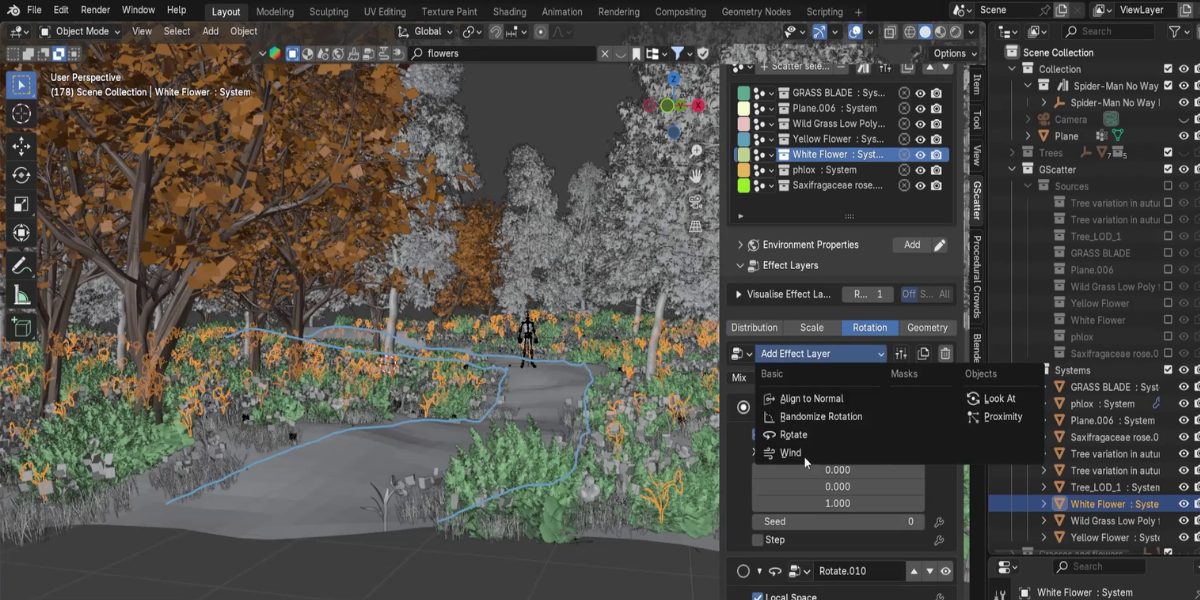Viewport: 1200px width, 600px height.
Task: Choose Wind from the effect menu
Action: 790,453
